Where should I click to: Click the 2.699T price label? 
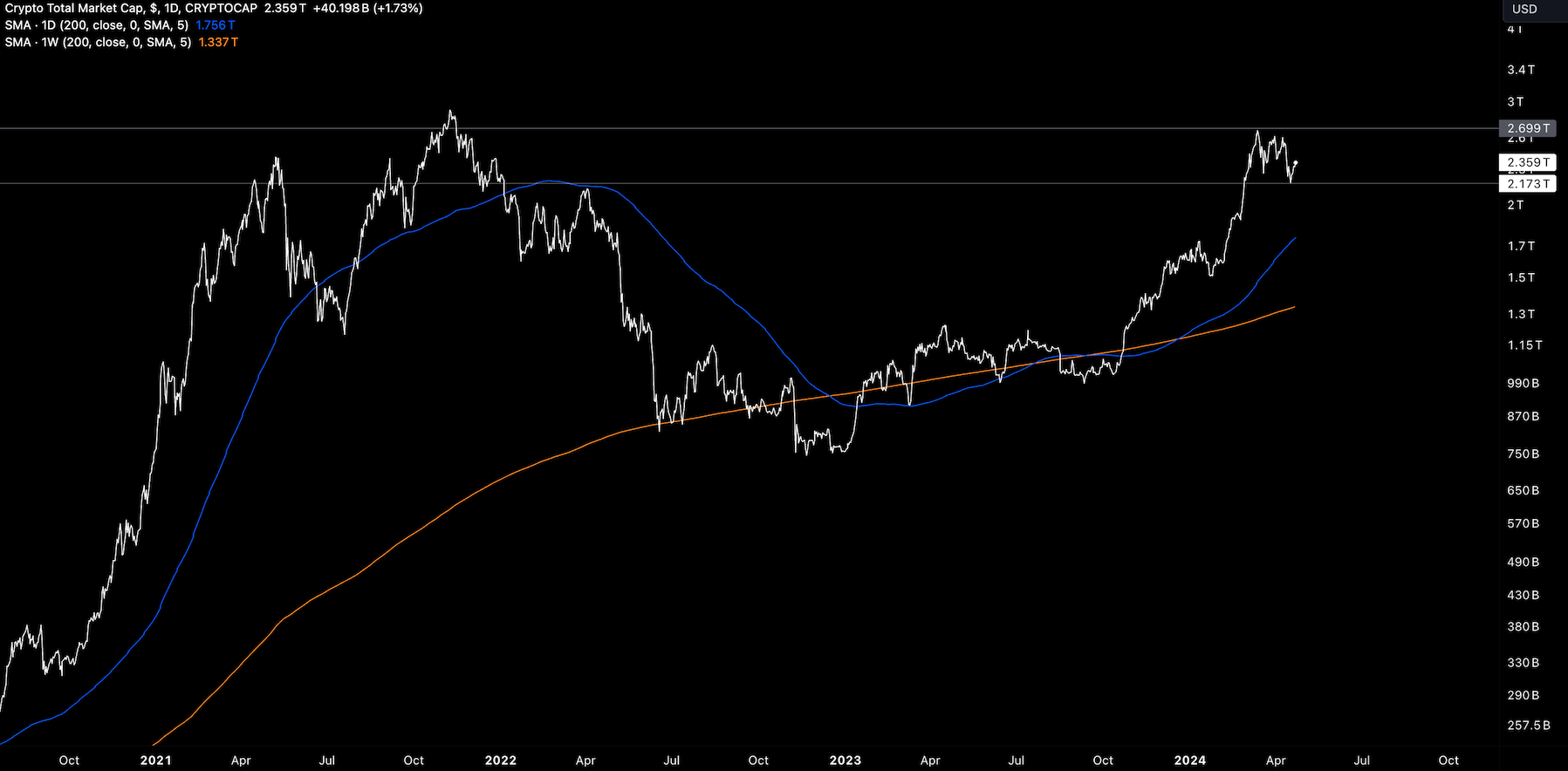coord(1528,128)
